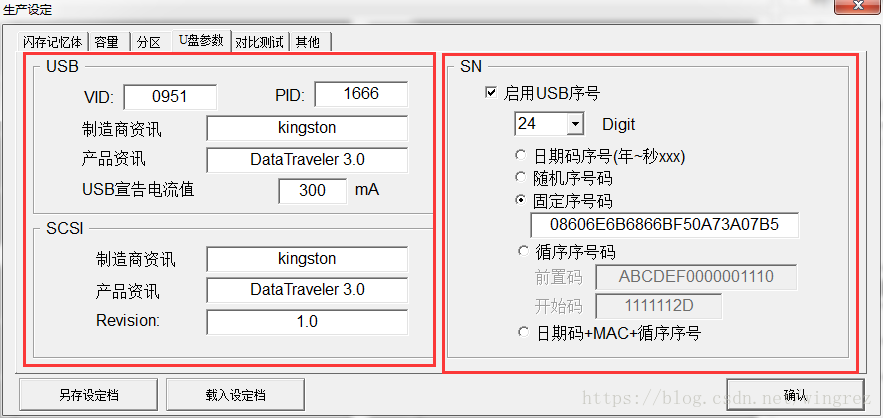Viewport: 883px width, 418px height.
Task: Click the VID input field
Action: (170, 97)
